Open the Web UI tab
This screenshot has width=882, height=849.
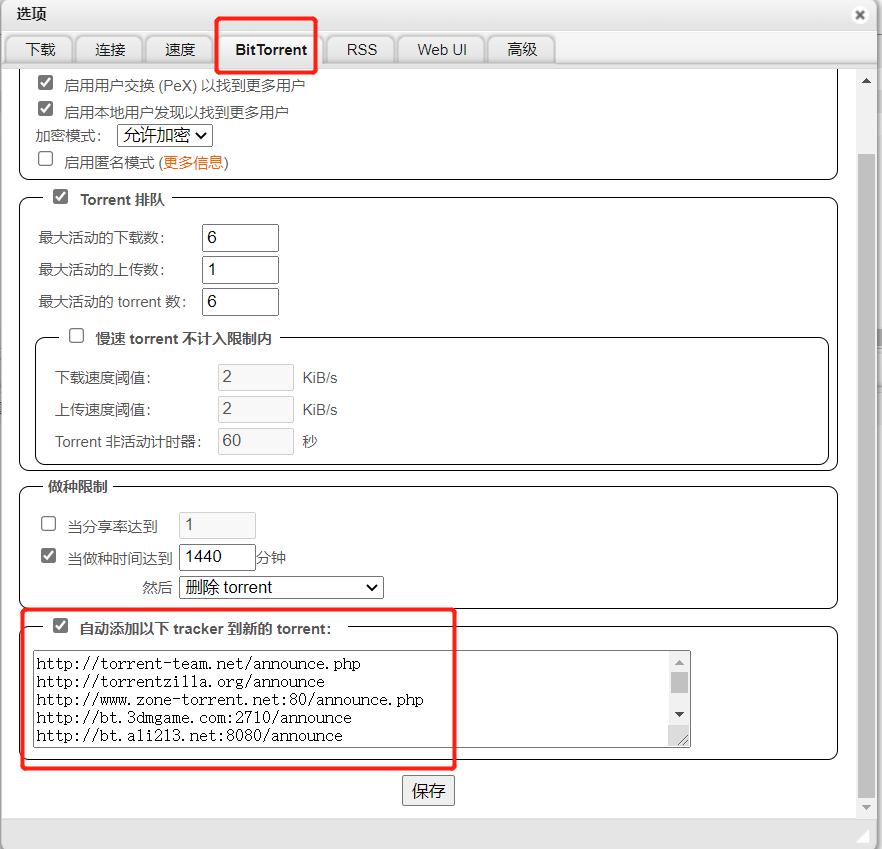[x=440, y=48]
